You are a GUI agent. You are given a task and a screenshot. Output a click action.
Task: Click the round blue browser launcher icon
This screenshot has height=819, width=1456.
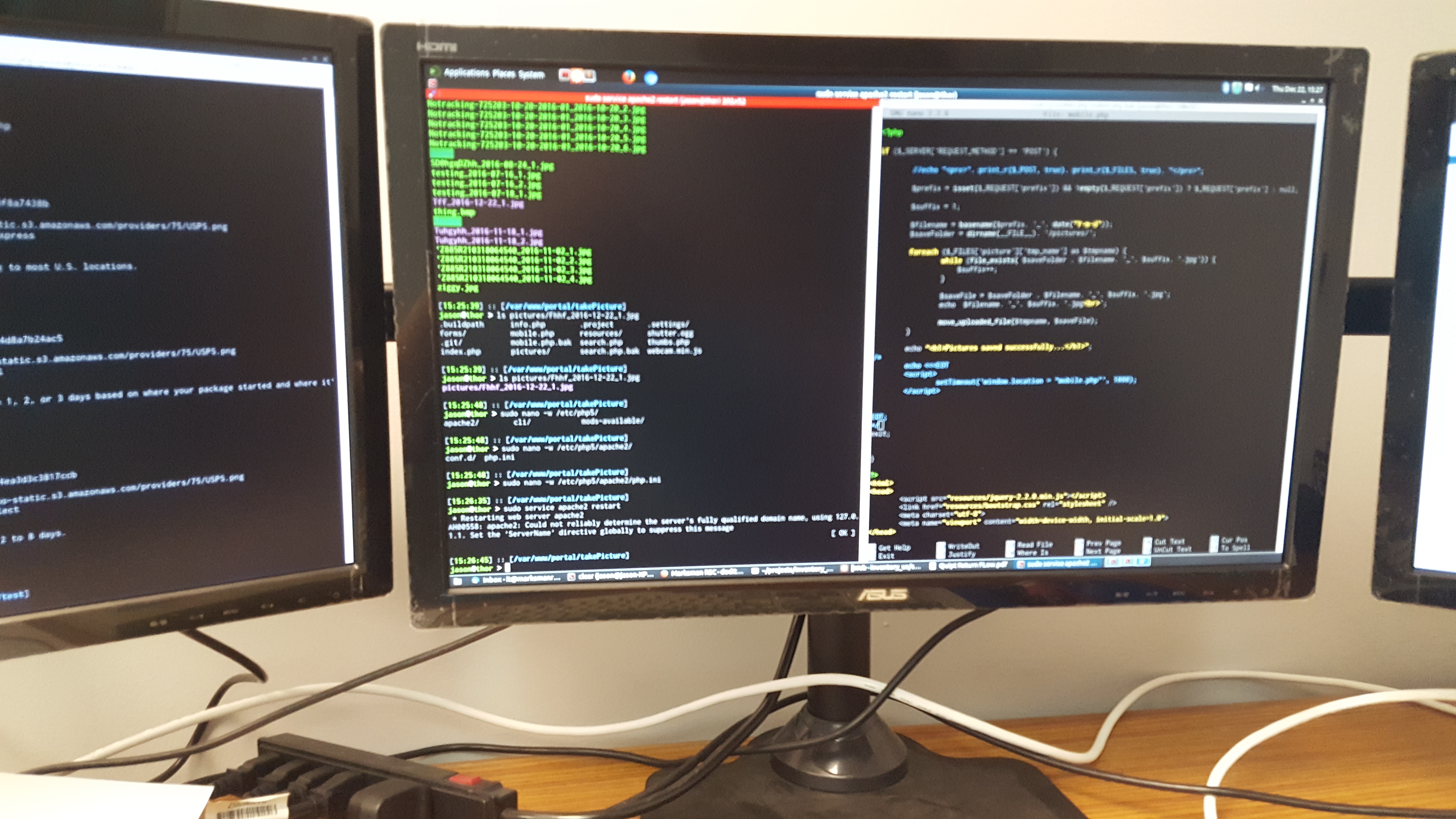[x=651, y=78]
